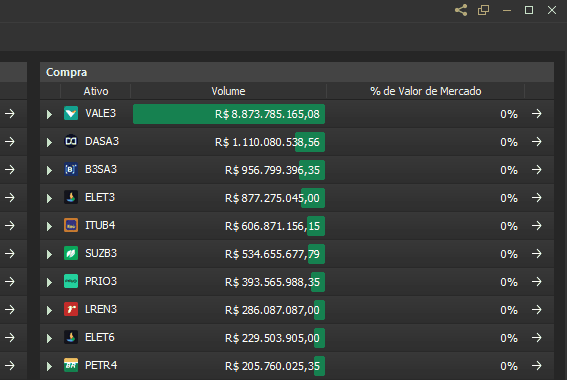Expand the LREN3 row
The height and width of the screenshot is (380, 567).
pyautogui.click(x=49, y=311)
